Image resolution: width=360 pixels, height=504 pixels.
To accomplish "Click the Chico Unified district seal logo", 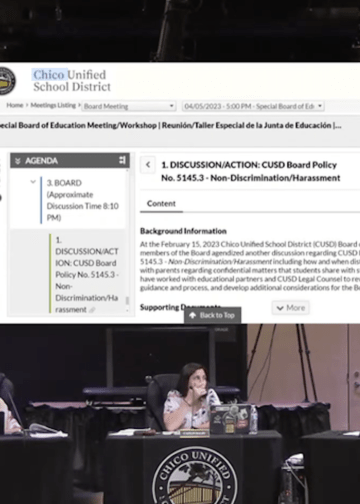I will (7, 81).
